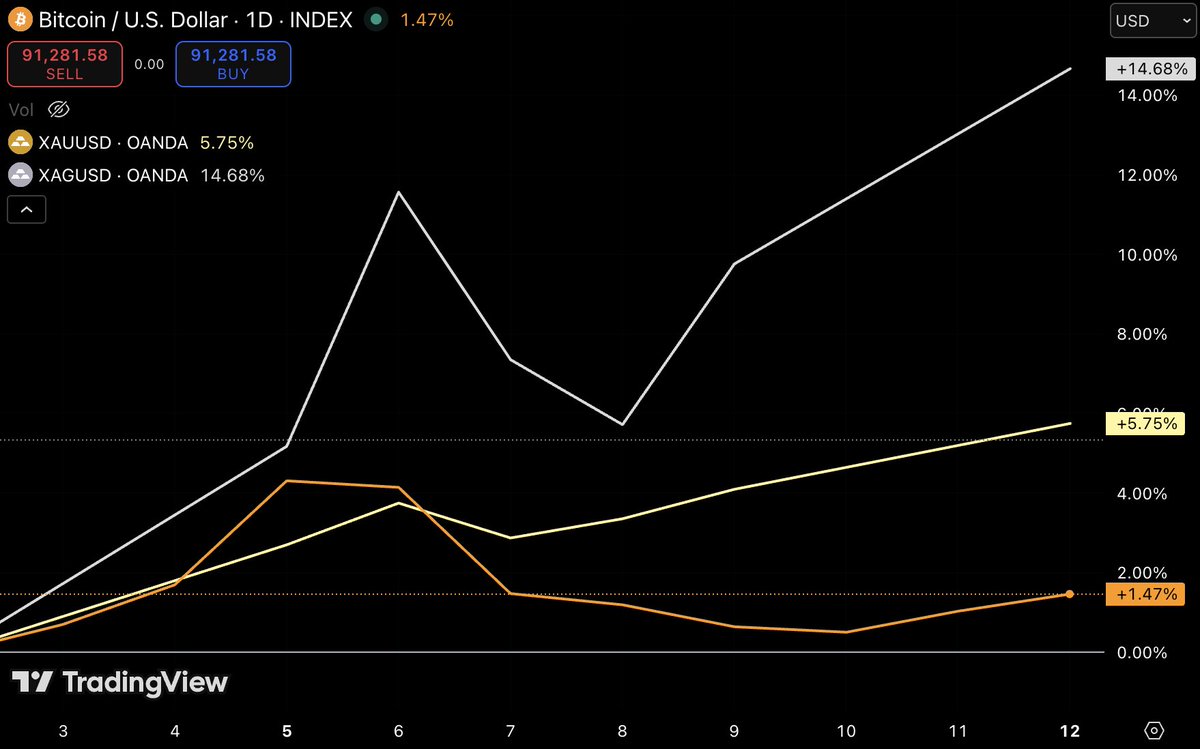The image size is (1200, 749).
Task: Click the 1.47% change value in header
Action: pos(427,19)
